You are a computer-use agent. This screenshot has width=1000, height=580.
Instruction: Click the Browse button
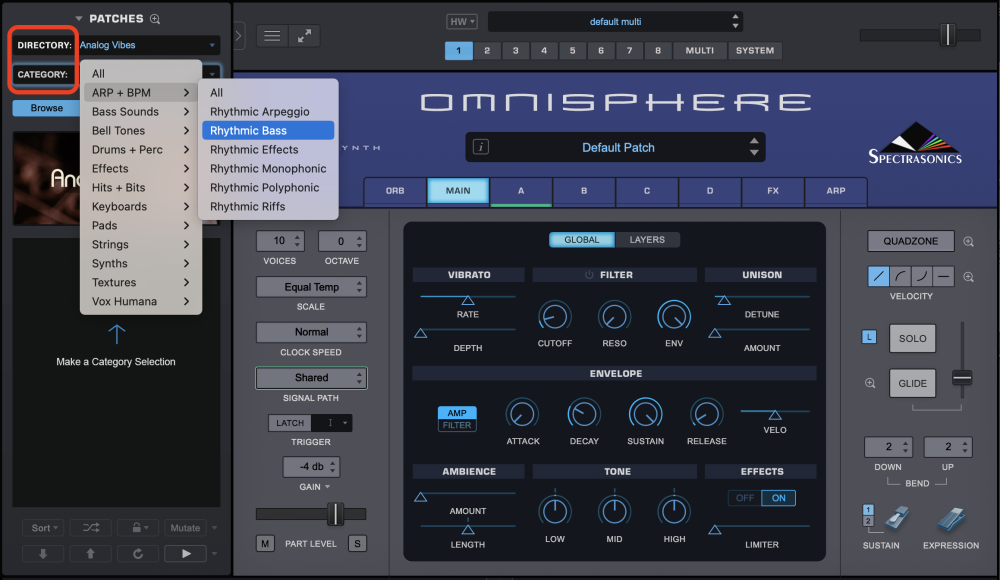pos(47,108)
